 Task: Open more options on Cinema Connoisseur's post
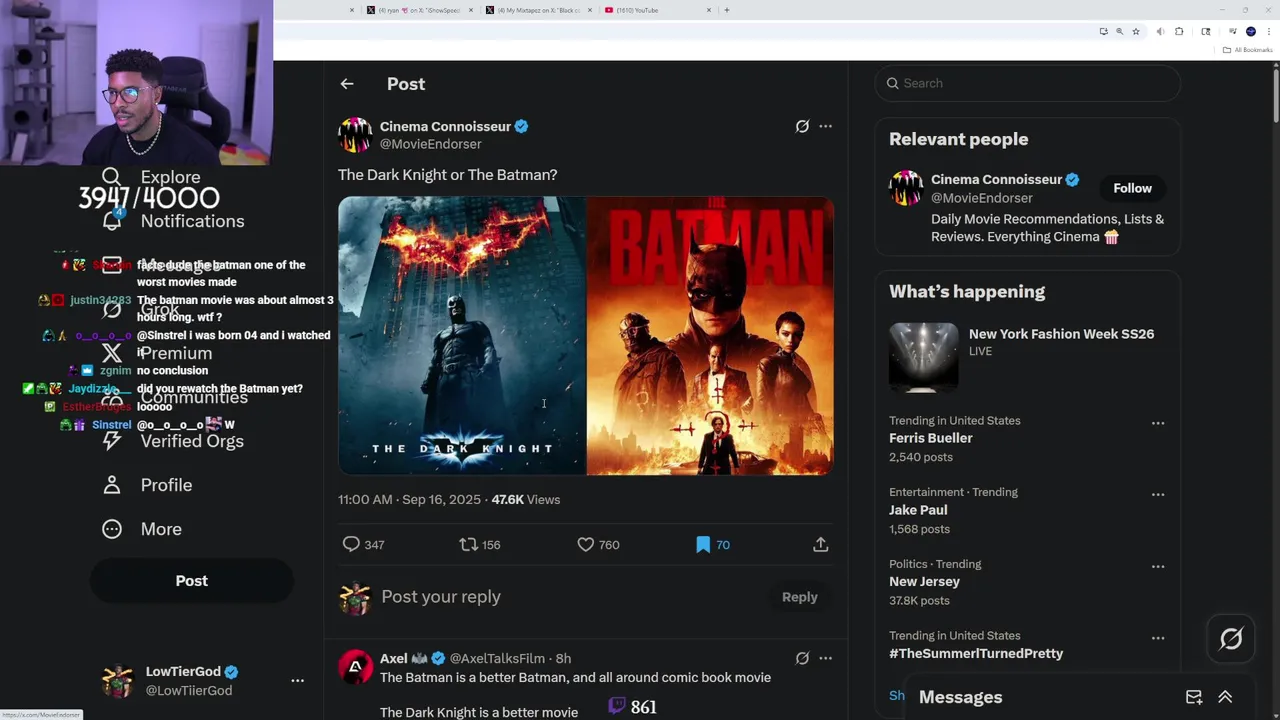pos(825,126)
